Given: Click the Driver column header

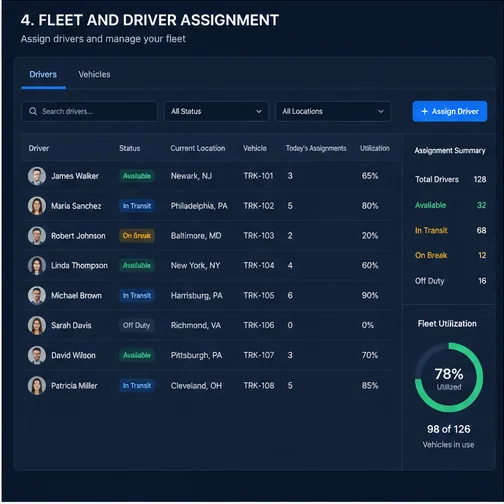Looking at the screenshot, I should coord(39,148).
